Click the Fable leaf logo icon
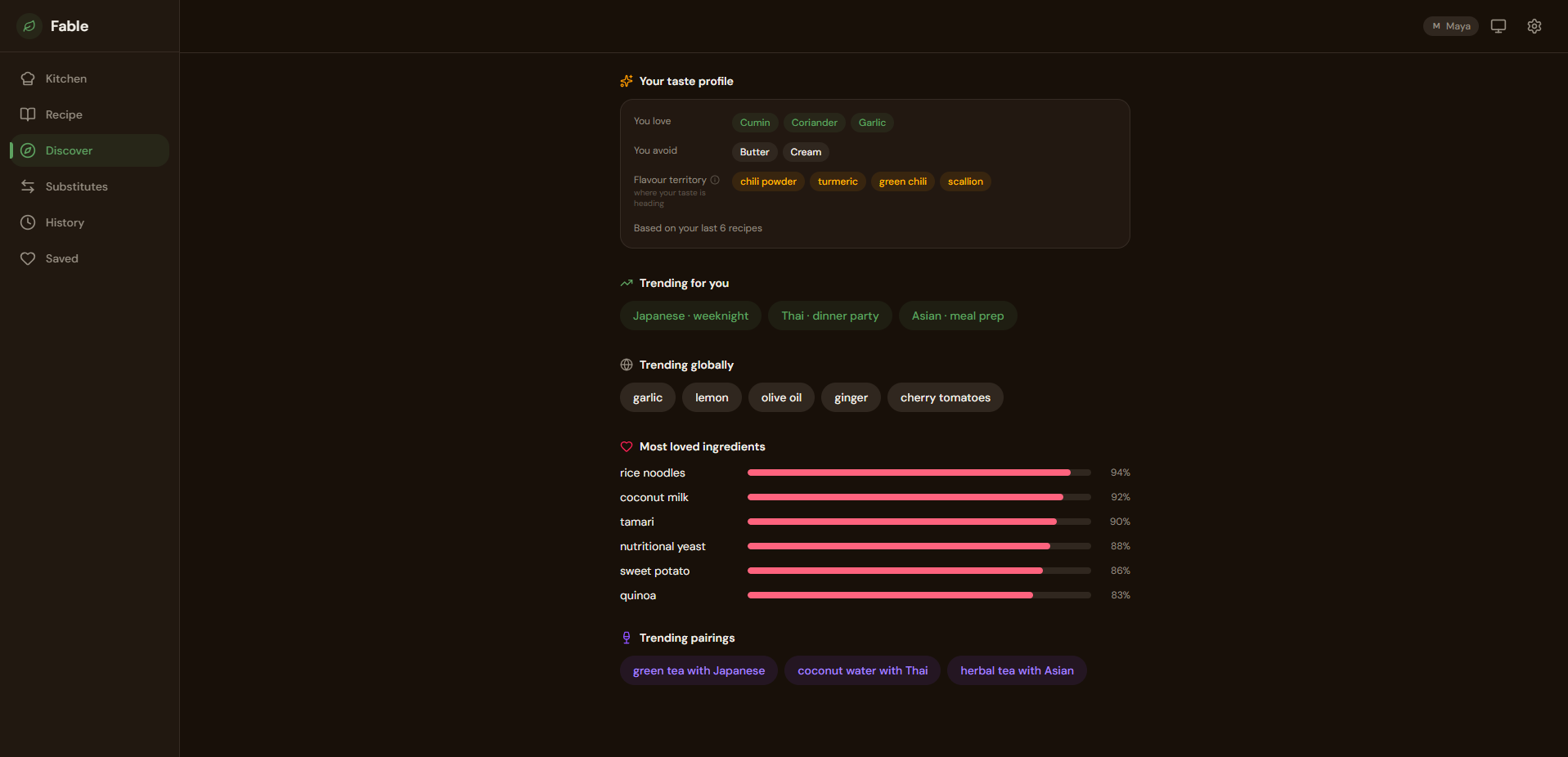Viewport: 1568px width, 757px height. click(x=29, y=26)
